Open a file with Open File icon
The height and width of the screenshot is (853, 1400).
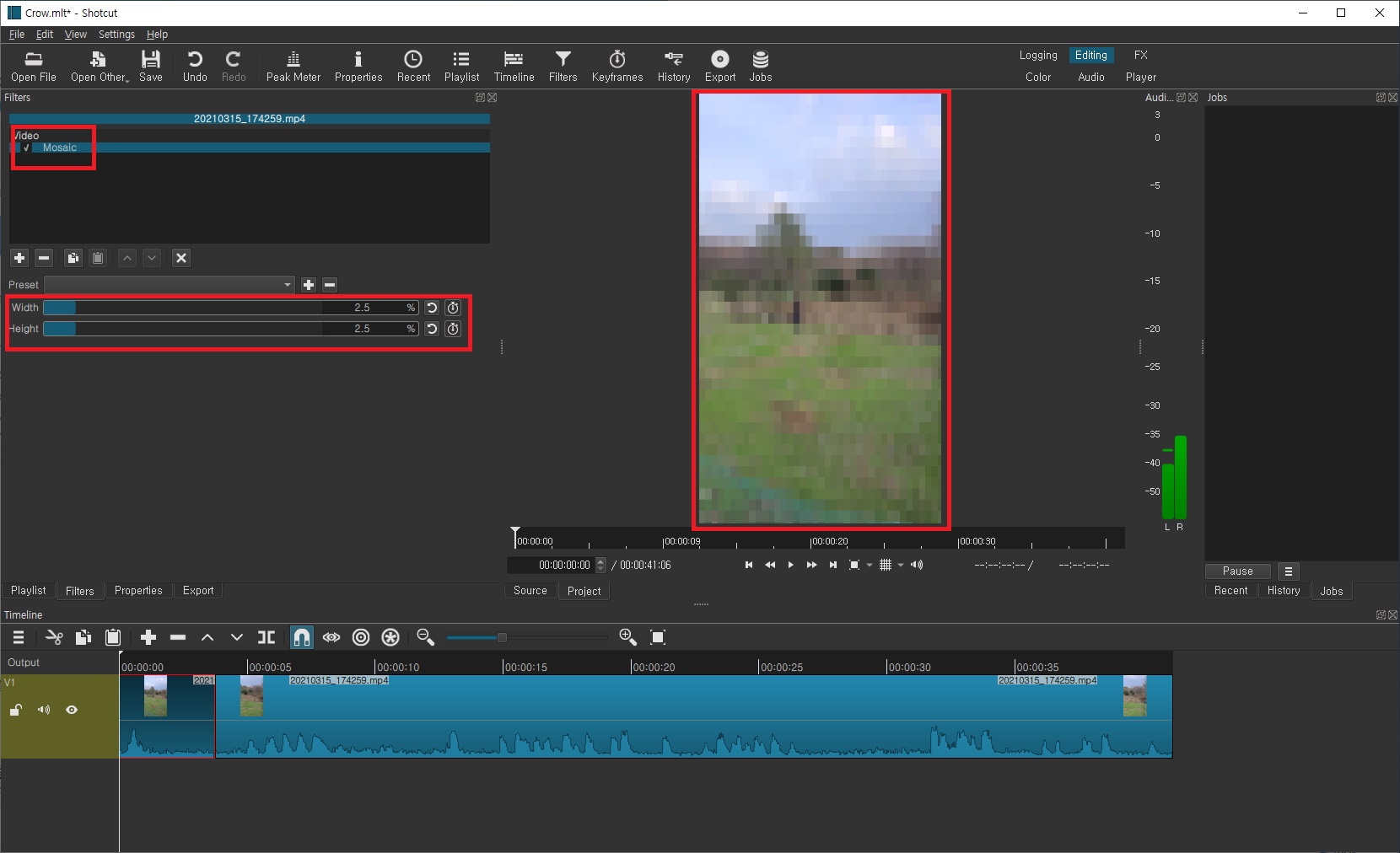pyautogui.click(x=34, y=67)
